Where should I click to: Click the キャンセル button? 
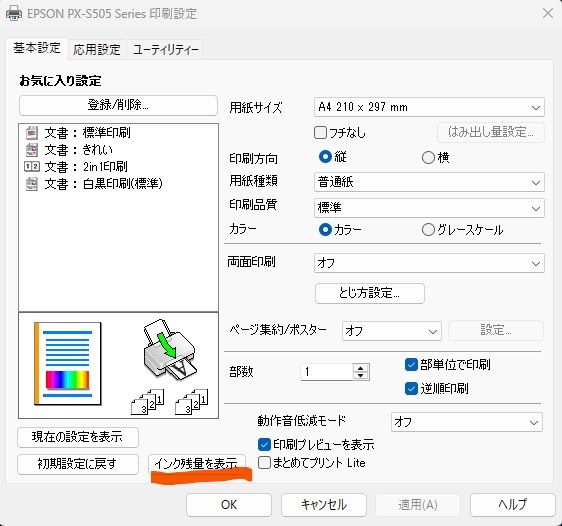click(x=324, y=505)
